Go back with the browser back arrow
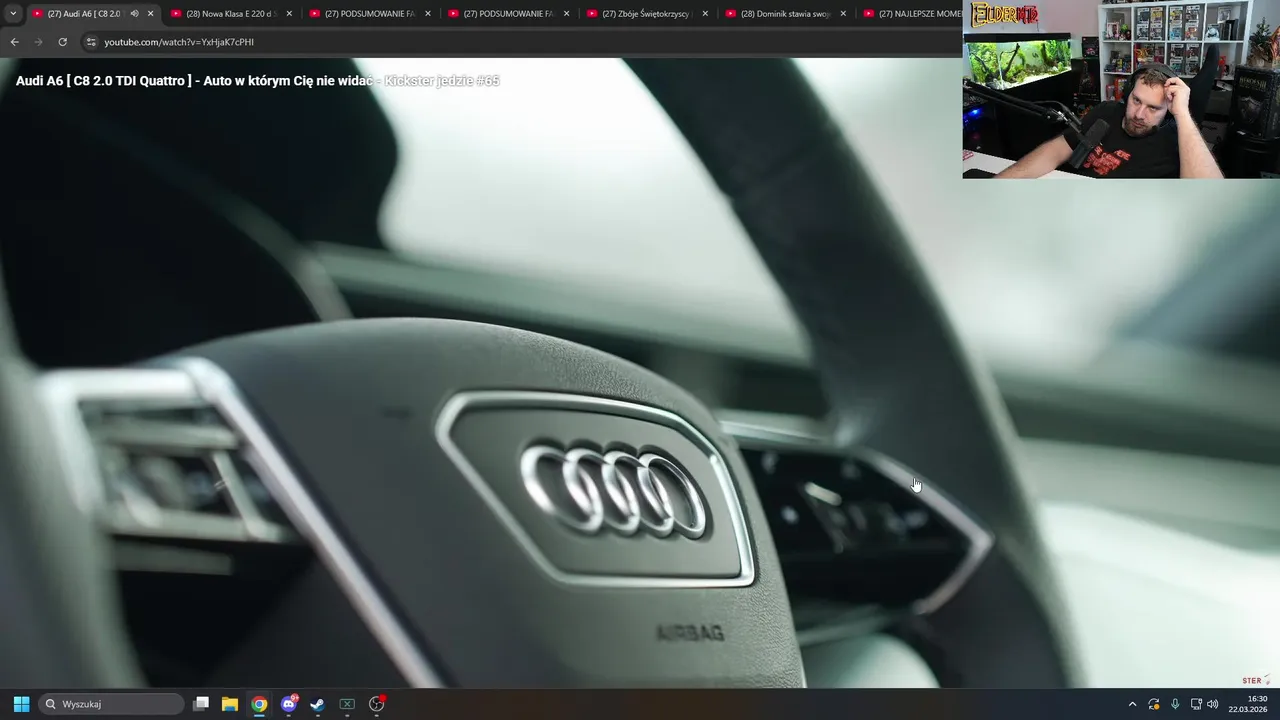Viewport: 1280px width, 720px height. [x=14, y=42]
